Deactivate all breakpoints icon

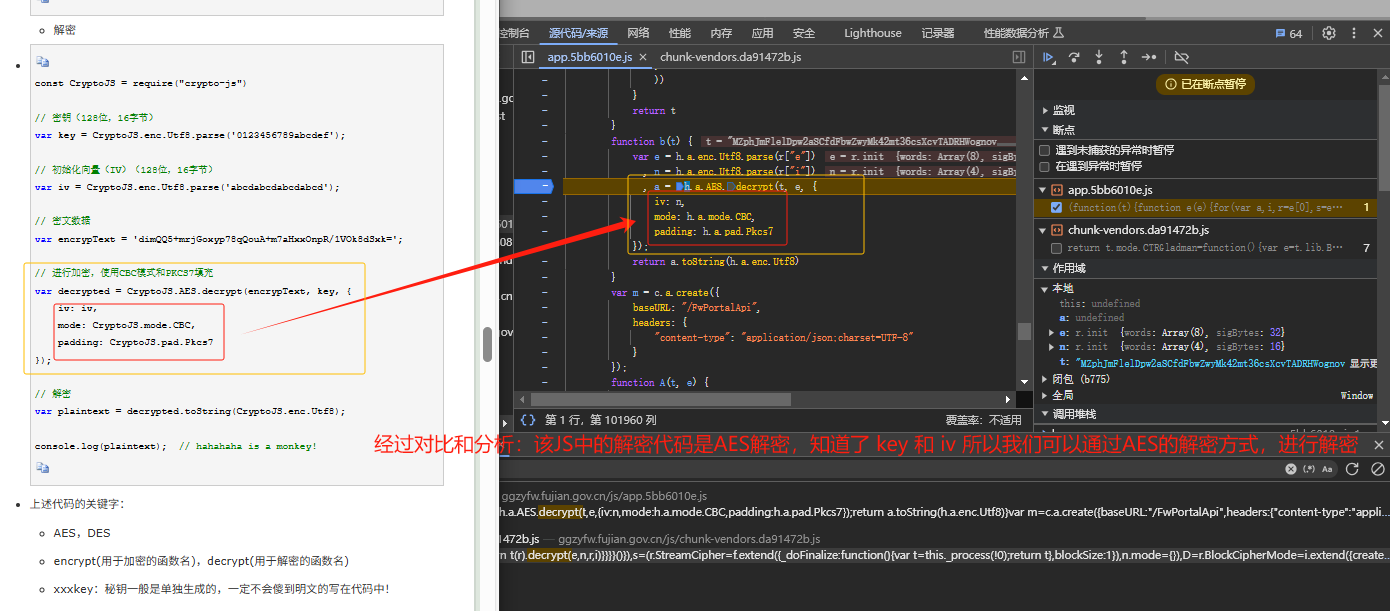pyautogui.click(x=1181, y=57)
